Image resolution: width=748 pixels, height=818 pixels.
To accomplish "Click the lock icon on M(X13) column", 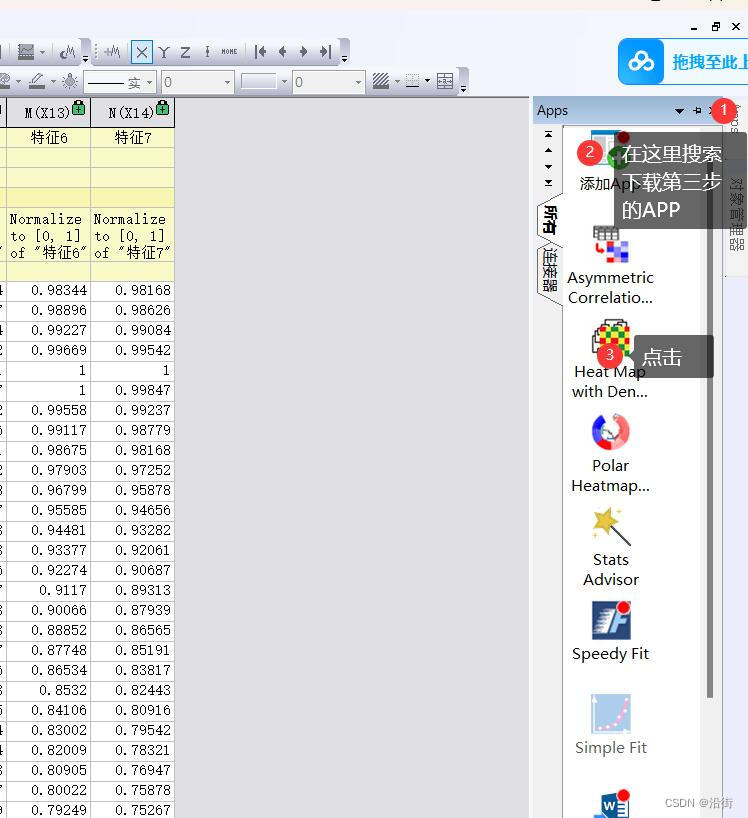I will point(79,107).
